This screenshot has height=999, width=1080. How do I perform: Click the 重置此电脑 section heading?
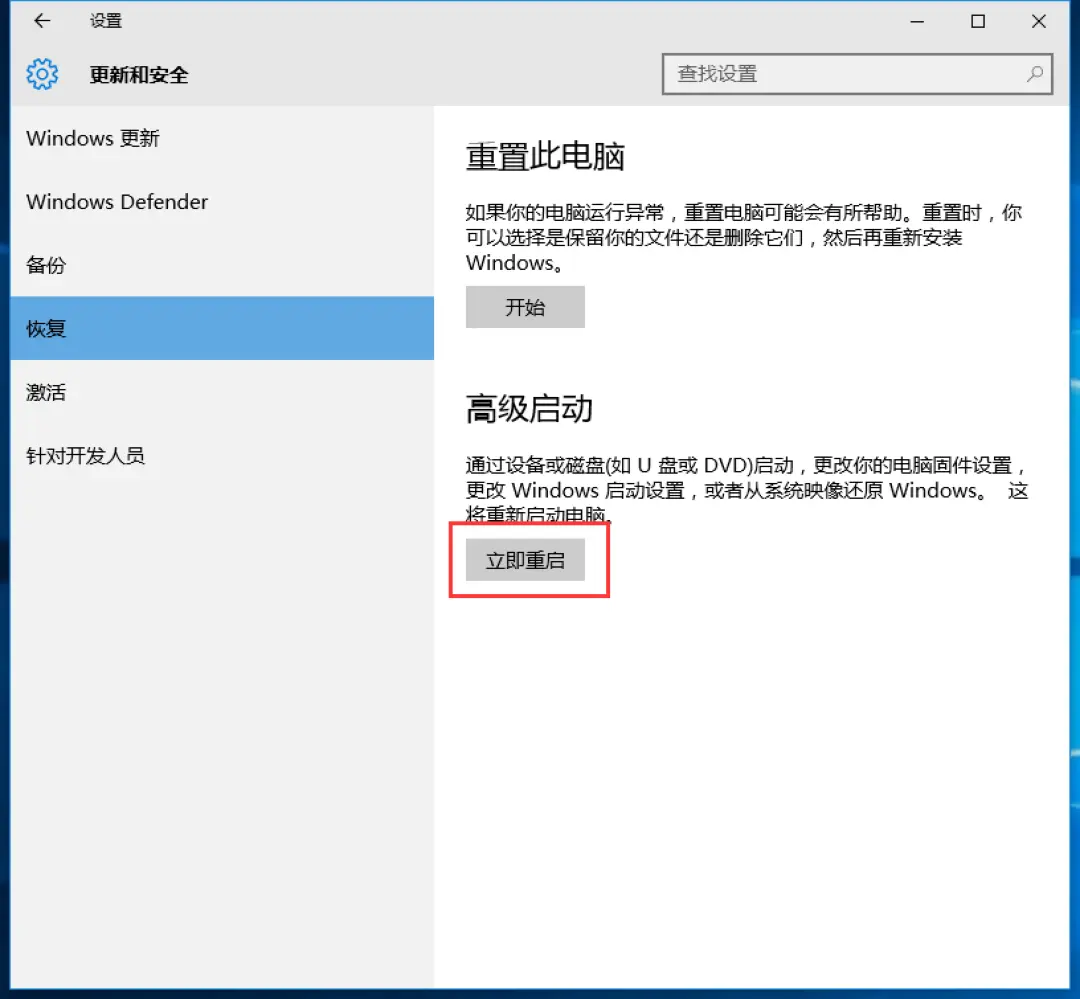(540, 156)
